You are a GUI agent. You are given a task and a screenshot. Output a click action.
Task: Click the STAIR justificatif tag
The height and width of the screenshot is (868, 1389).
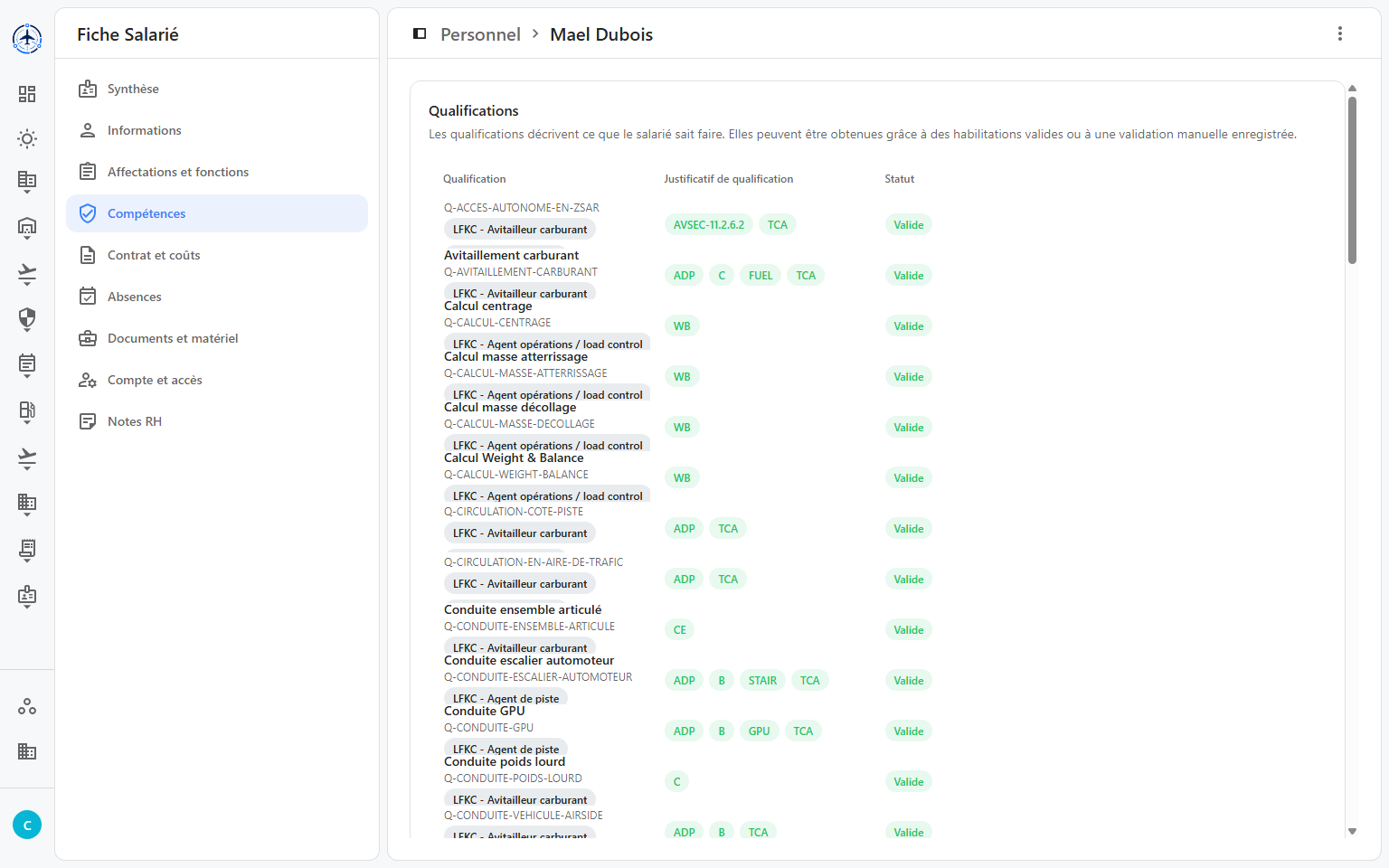tap(762, 681)
